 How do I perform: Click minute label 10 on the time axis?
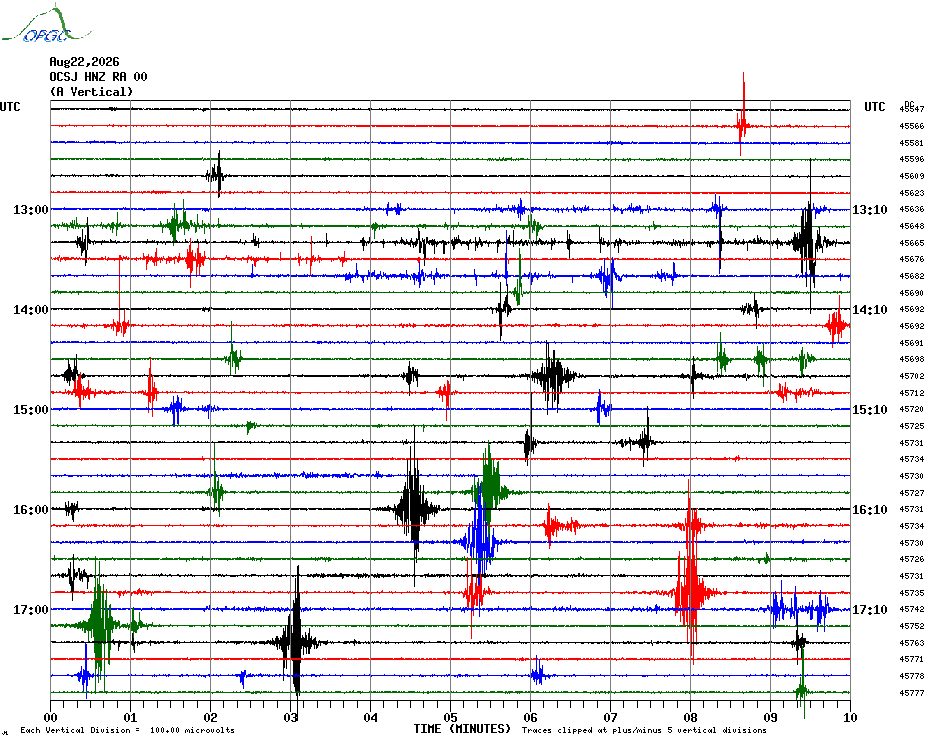pyautogui.click(x=851, y=717)
